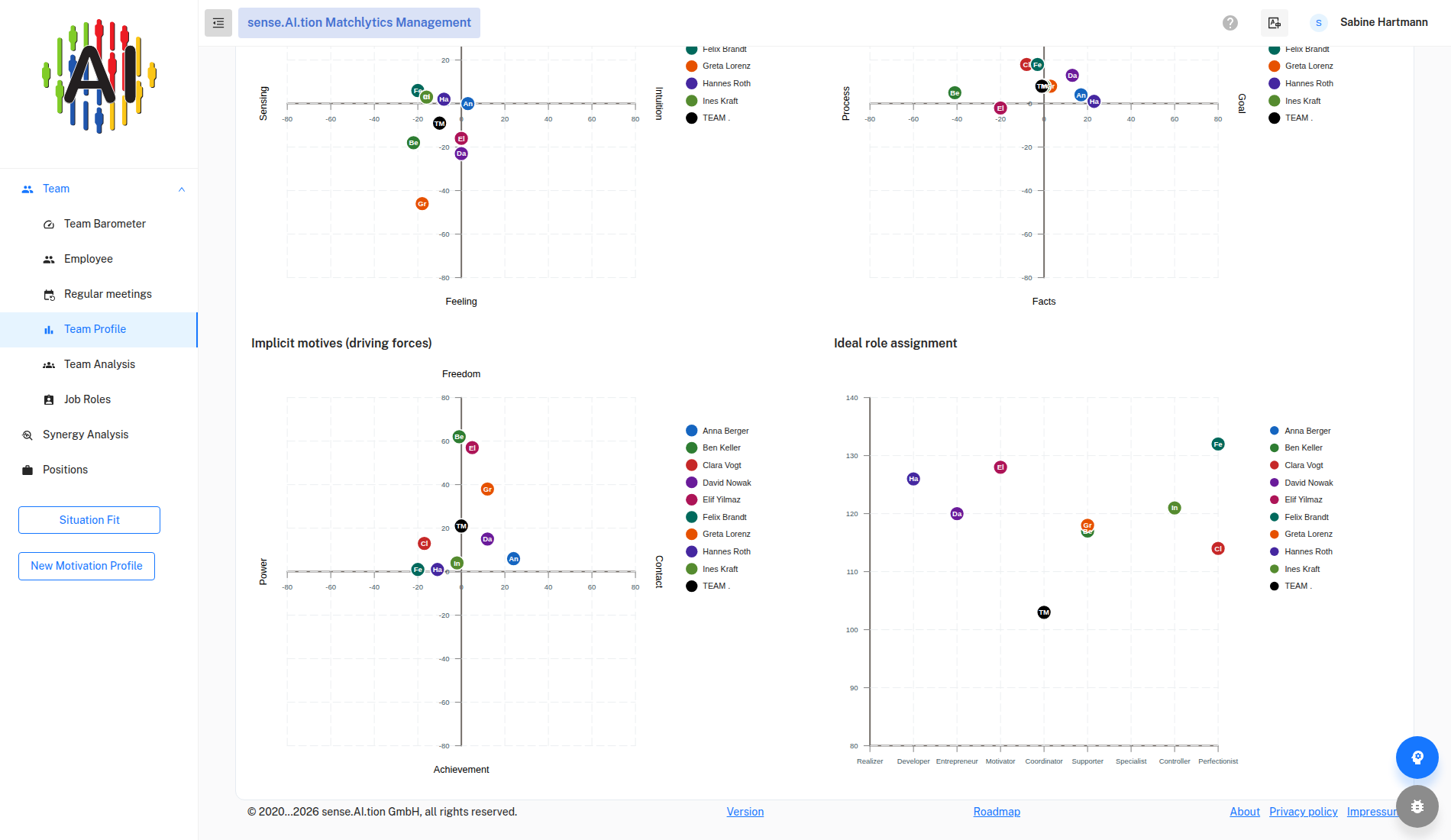Click the Team Analysis group icon
This screenshot has height=840, width=1451.
coord(49,365)
